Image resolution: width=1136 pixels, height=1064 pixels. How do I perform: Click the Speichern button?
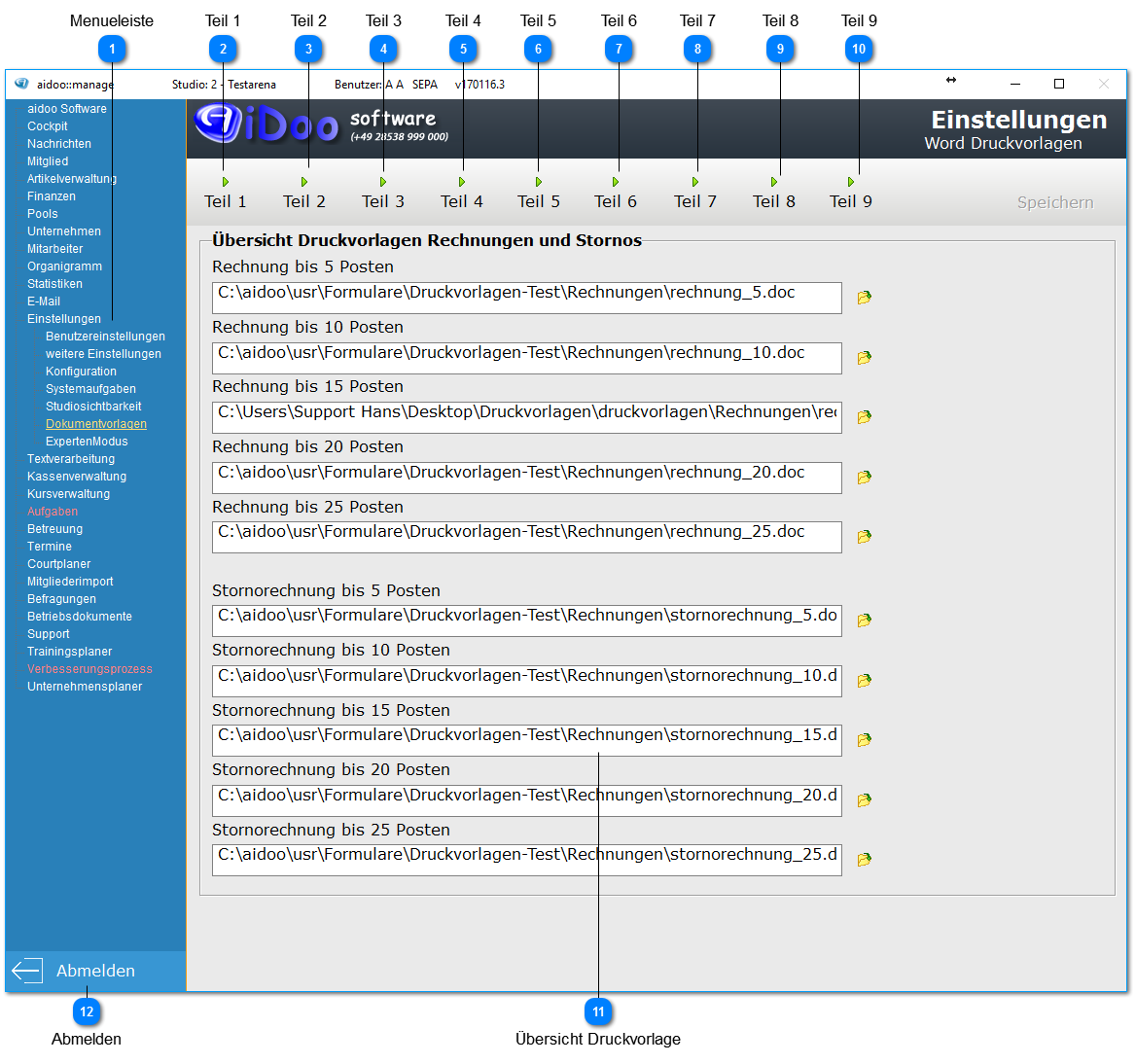pyautogui.click(x=1055, y=203)
